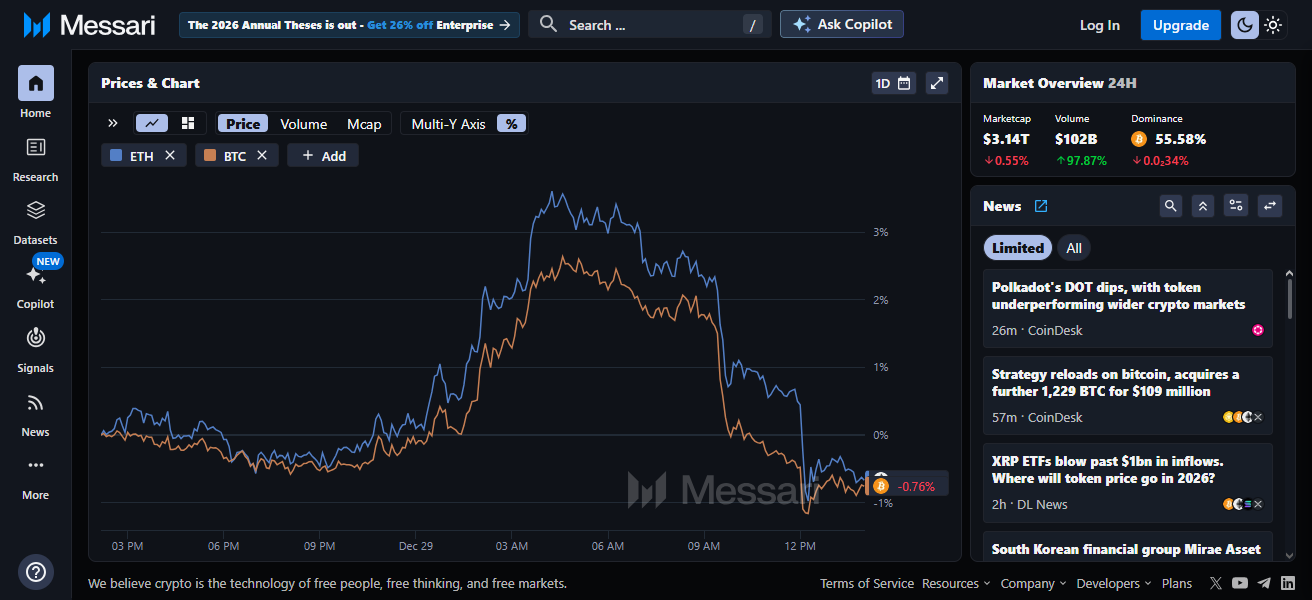1312x600 pixels.
Task: Expand the chart to fullscreen
Action: coord(936,83)
